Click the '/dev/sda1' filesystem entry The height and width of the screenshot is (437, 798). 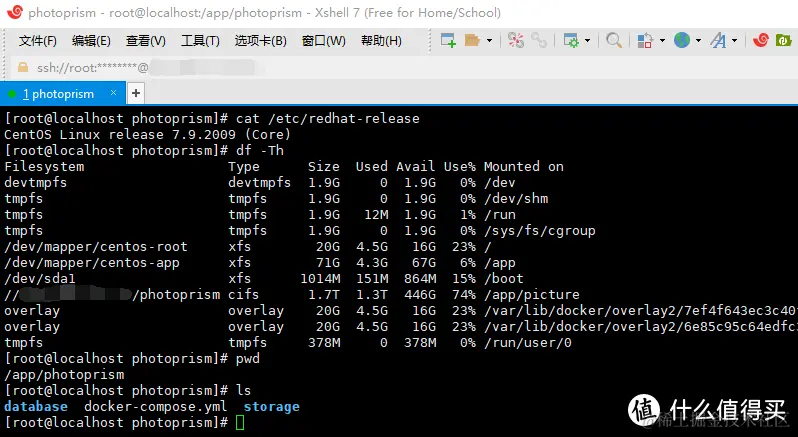(x=40, y=279)
